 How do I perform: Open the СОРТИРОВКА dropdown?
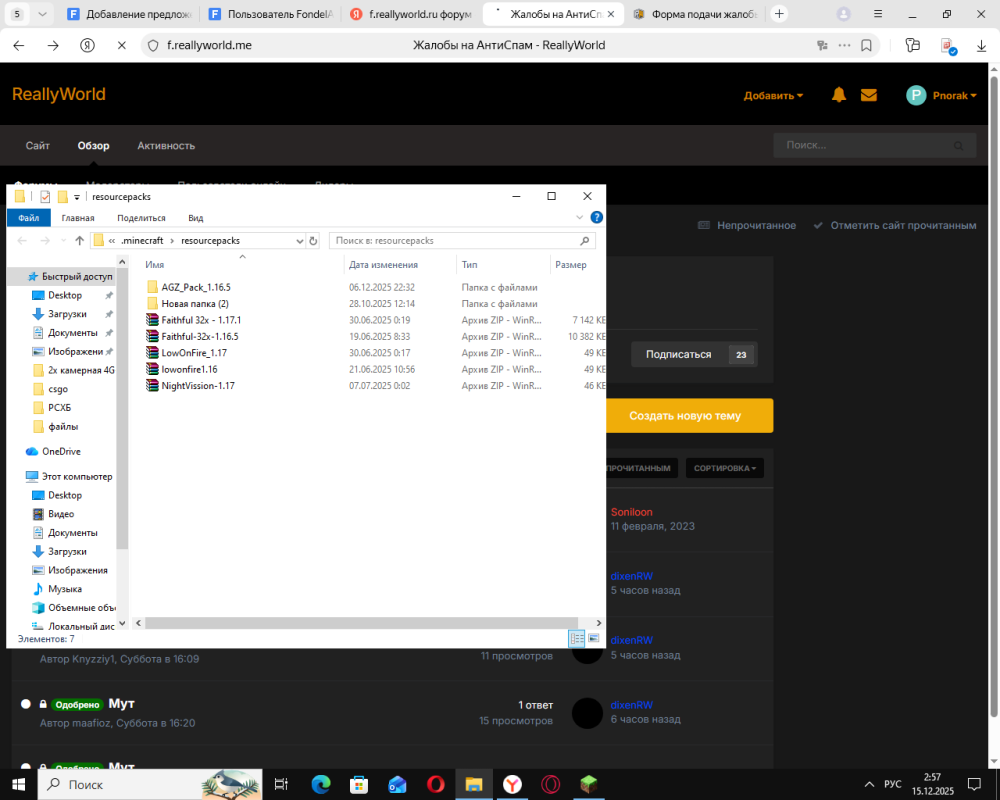click(x=724, y=468)
